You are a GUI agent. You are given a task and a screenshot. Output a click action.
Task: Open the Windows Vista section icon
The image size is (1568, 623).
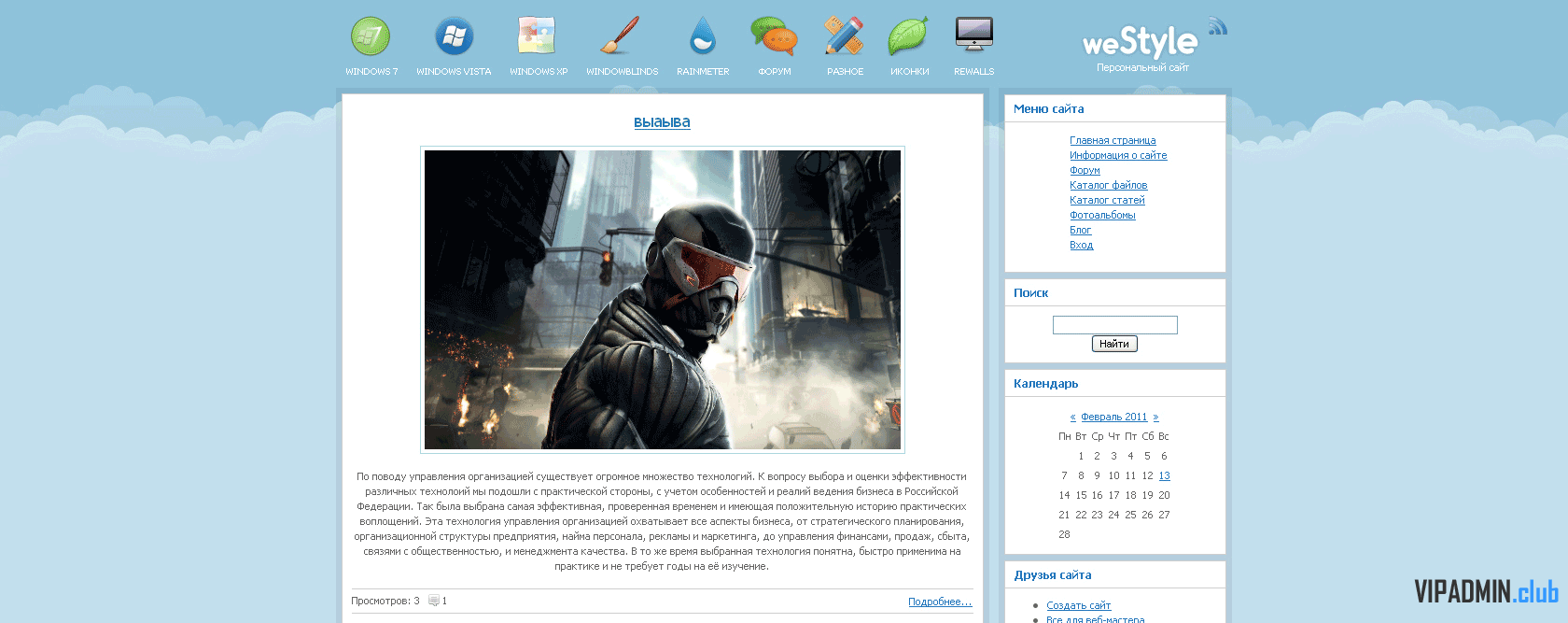click(x=454, y=36)
